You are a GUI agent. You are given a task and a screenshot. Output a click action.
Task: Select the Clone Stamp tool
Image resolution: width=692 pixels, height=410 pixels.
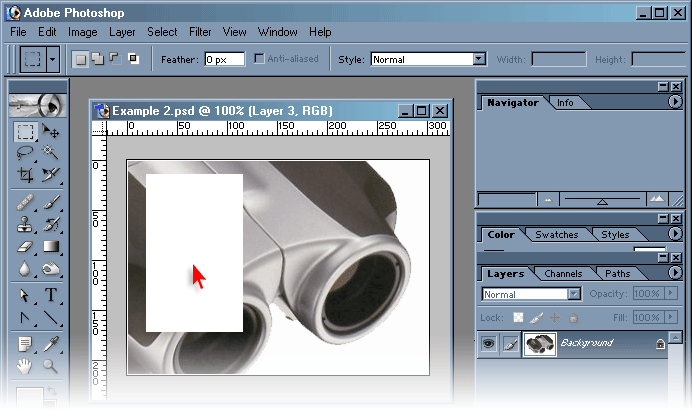pos(25,224)
